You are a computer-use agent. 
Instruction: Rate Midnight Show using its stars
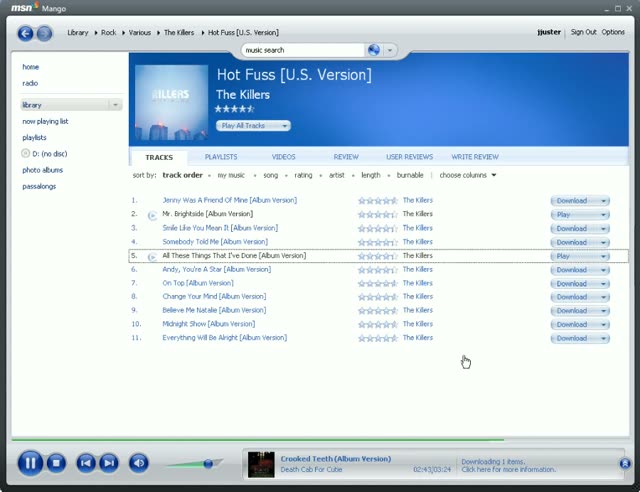click(378, 325)
